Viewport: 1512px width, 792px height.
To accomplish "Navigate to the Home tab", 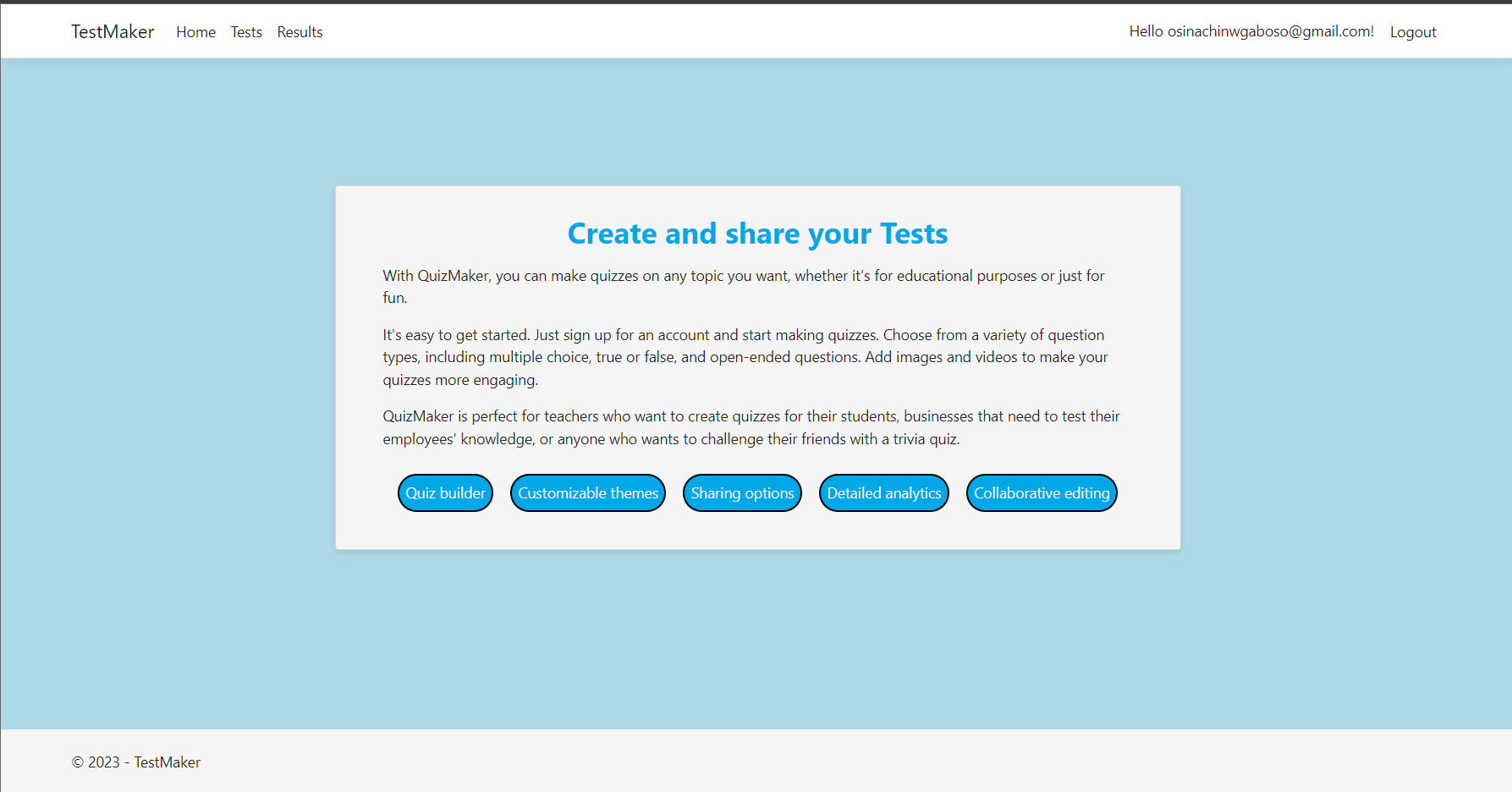I will tap(195, 31).
